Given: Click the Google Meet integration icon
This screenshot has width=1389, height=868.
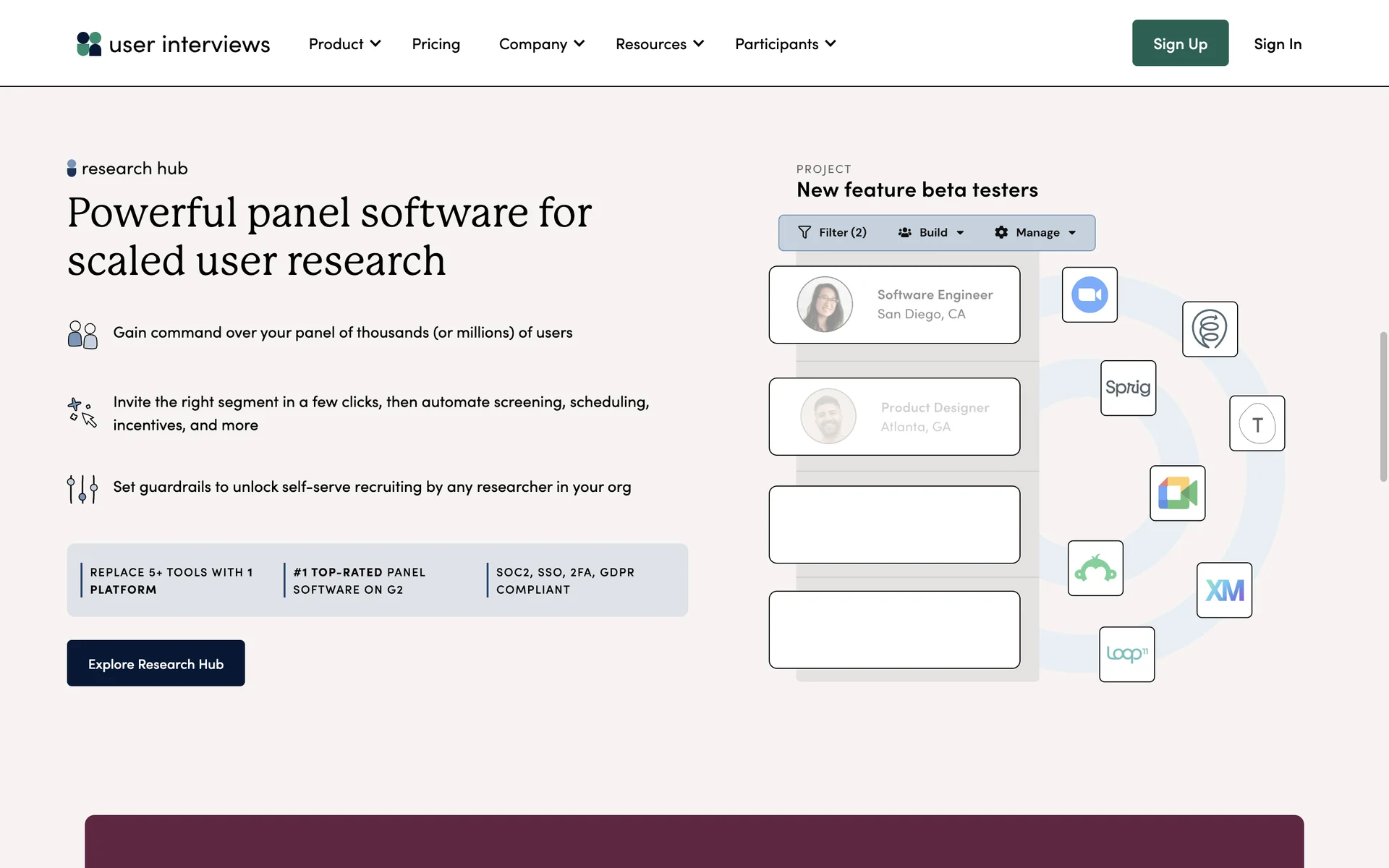Looking at the screenshot, I should (x=1177, y=493).
